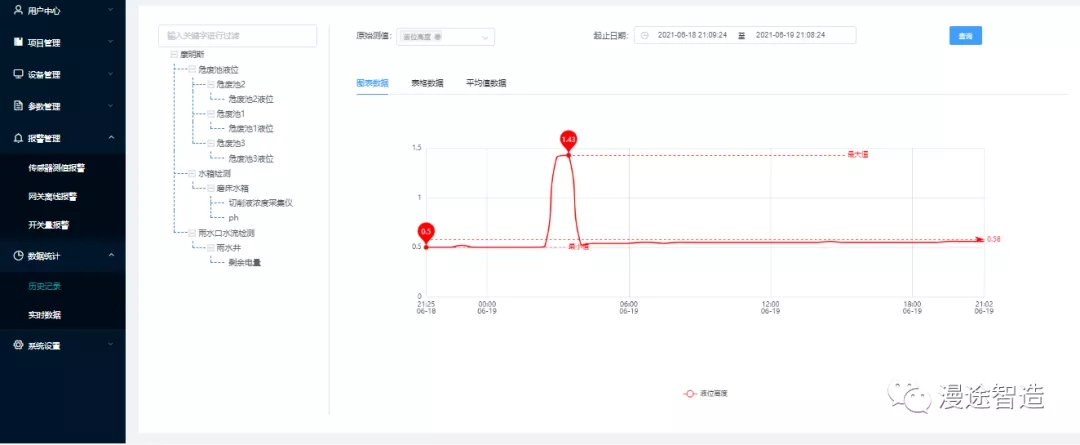
Task: Collapse the 报警管理 menu chevron
Action: point(111,138)
